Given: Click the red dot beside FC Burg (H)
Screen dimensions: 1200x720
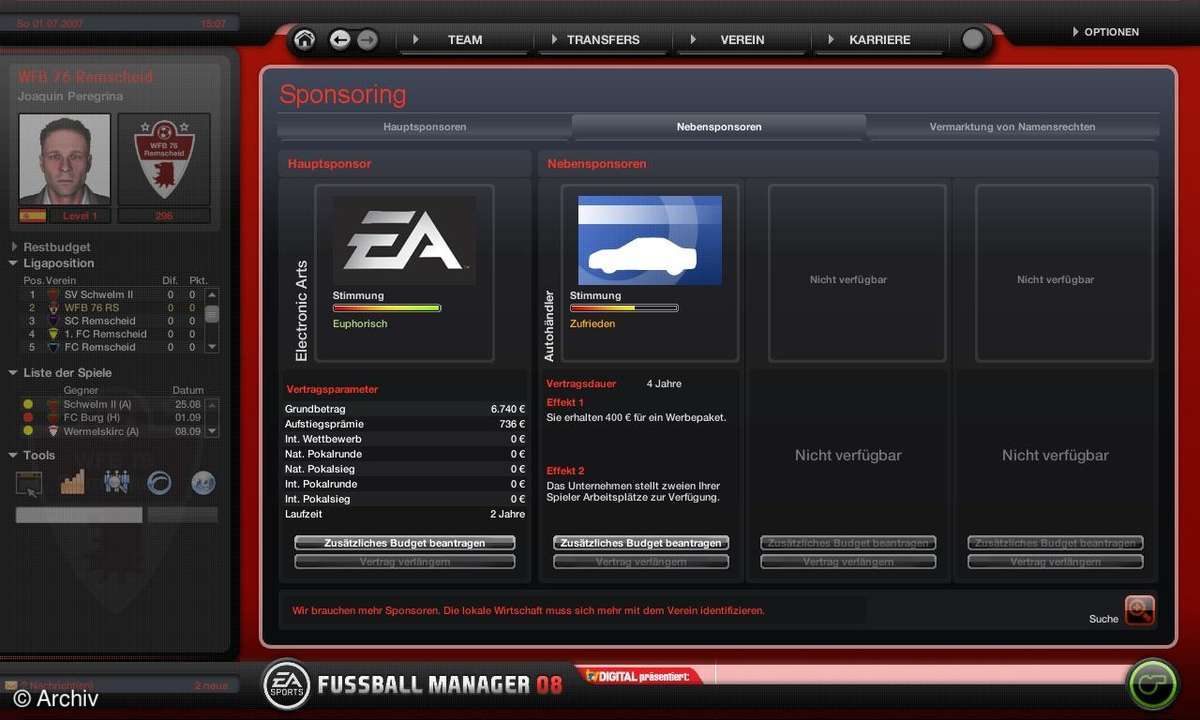Looking at the screenshot, I should [28, 417].
